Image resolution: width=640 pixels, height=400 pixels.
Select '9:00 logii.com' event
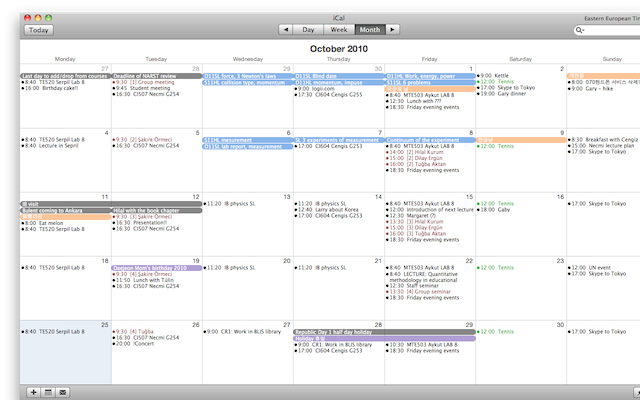(x=315, y=89)
